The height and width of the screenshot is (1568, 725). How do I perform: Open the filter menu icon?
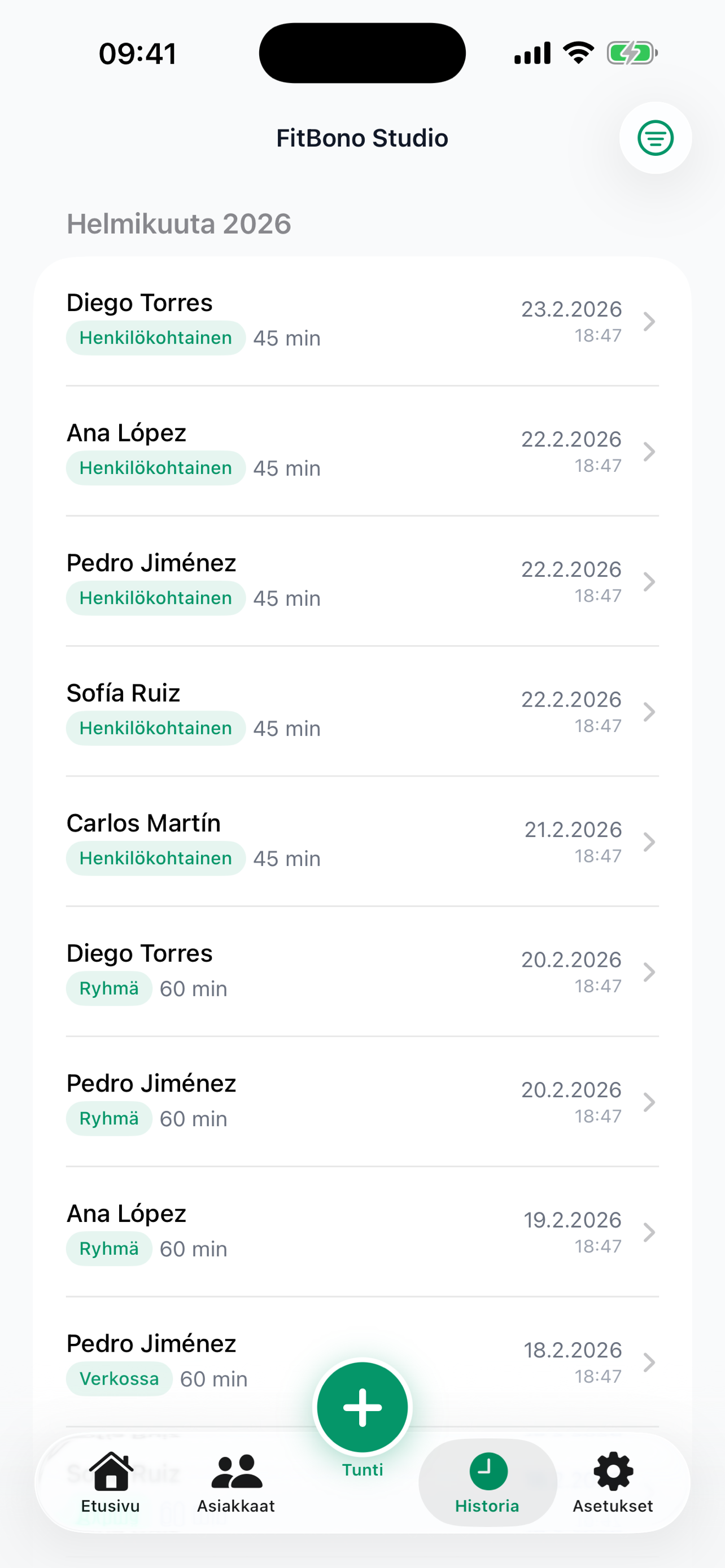click(655, 138)
